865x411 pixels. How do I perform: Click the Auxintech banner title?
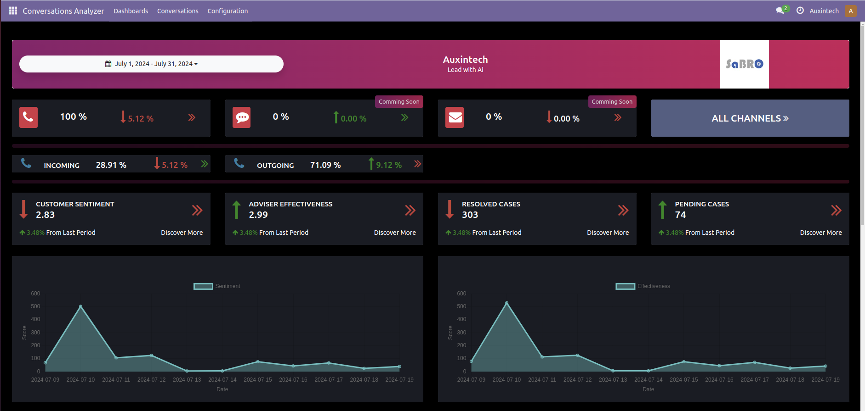pyautogui.click(x=465, y=60)
